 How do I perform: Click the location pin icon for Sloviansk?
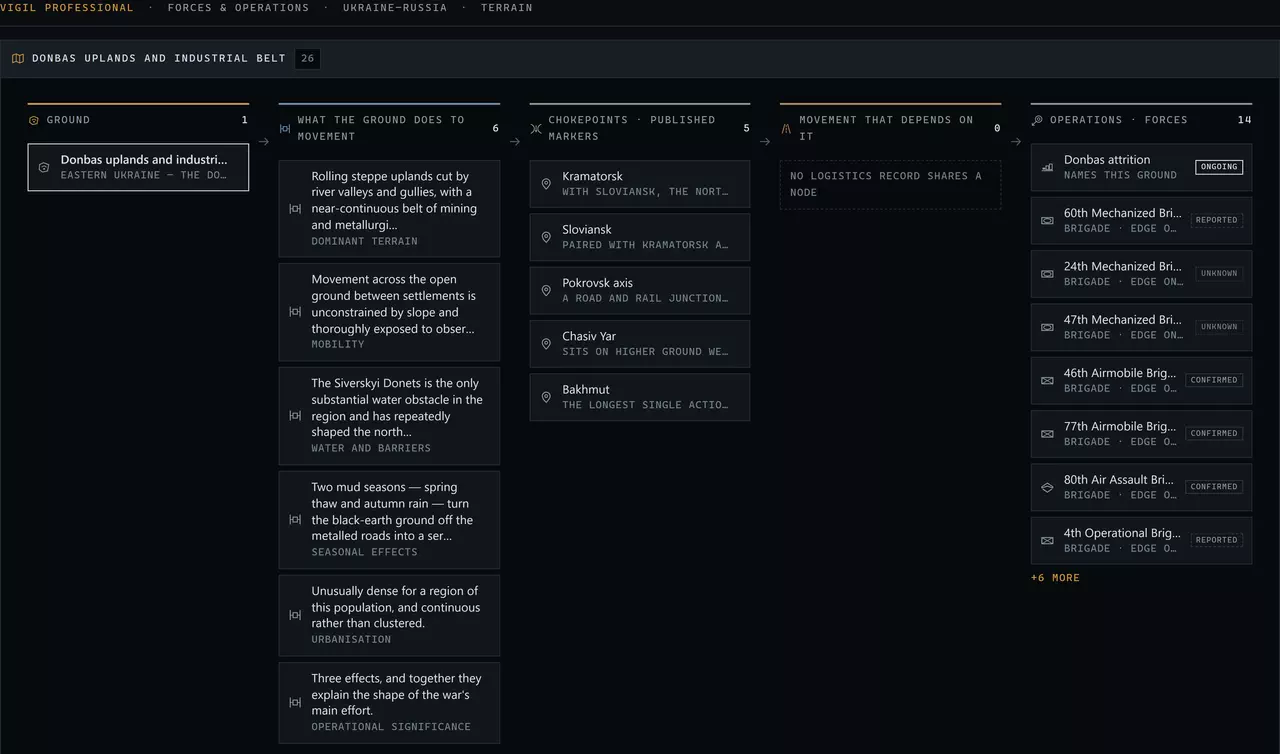tap(546, 237)
